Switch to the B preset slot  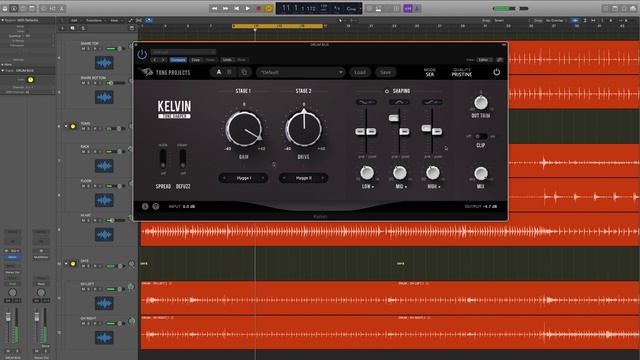[229, 72]
